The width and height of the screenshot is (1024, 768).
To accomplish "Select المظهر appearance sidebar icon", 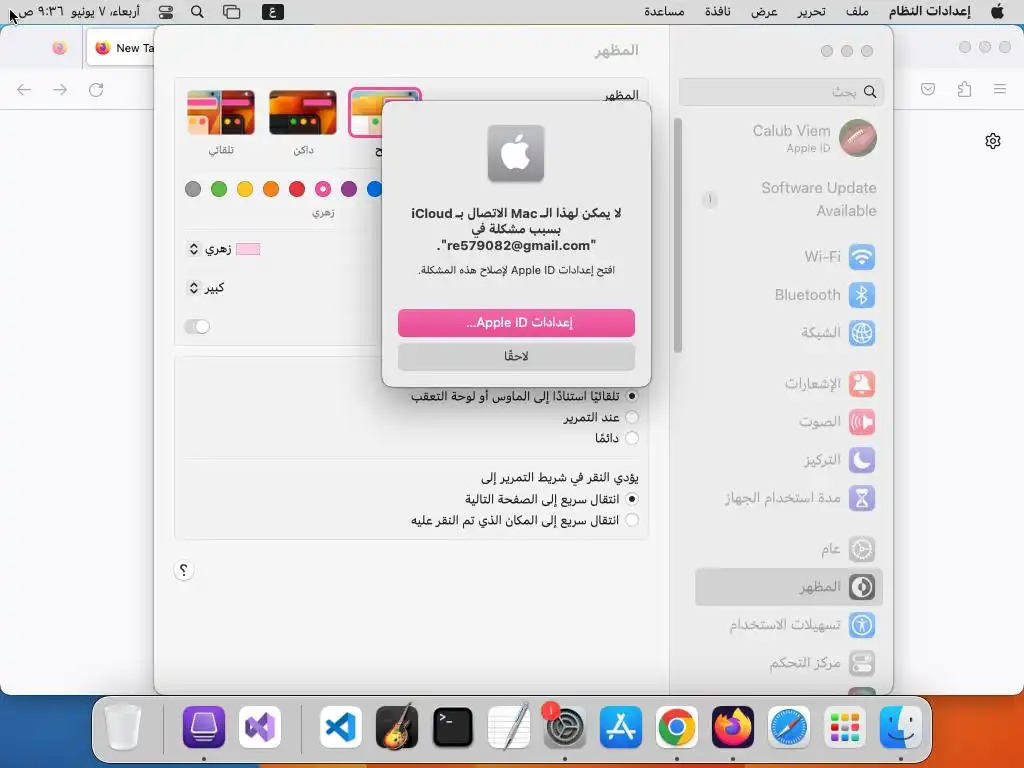I will pyautogui.click(x=861, y=587).
